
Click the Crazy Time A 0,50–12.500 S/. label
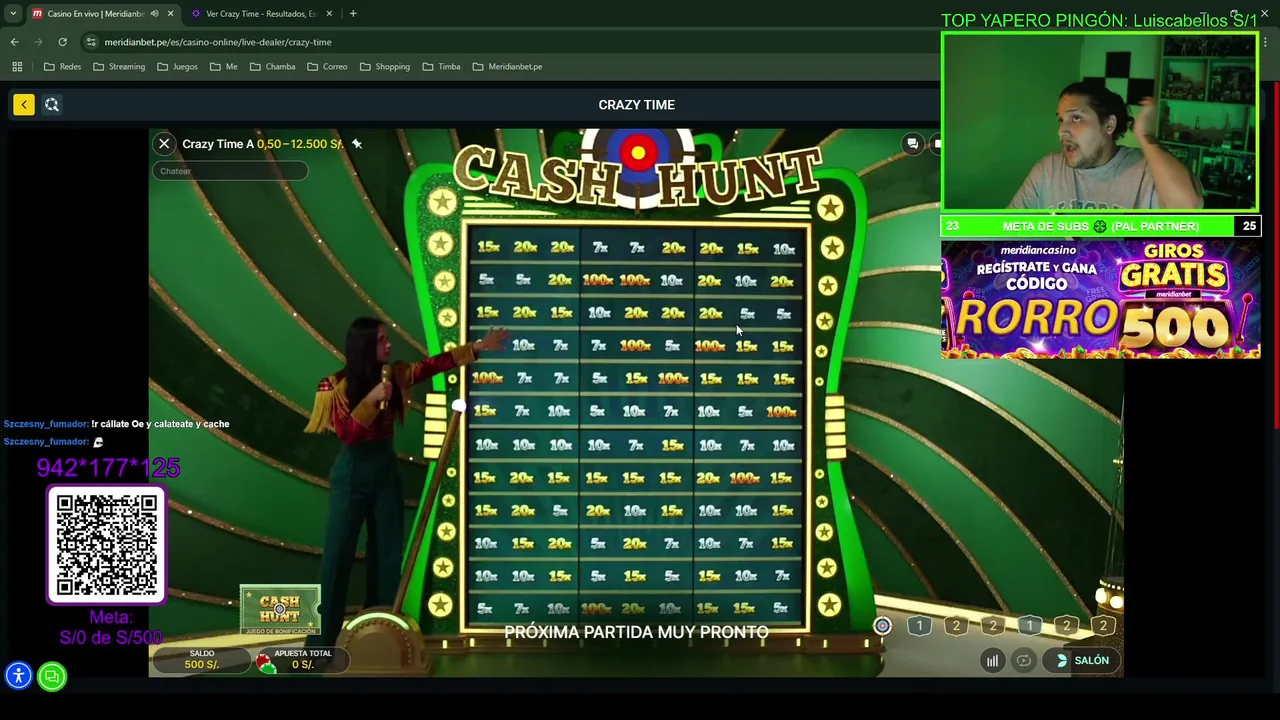(x=262, y=144)
